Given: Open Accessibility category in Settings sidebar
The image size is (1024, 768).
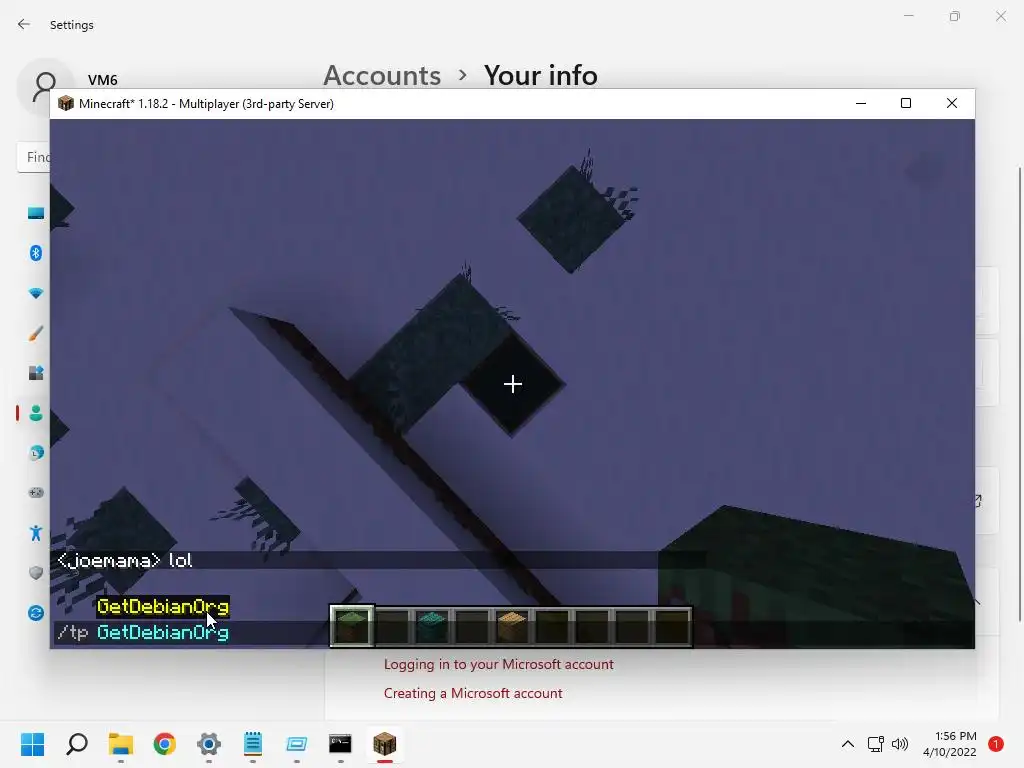Looking at the screenshot, I should tap(35, 533).
